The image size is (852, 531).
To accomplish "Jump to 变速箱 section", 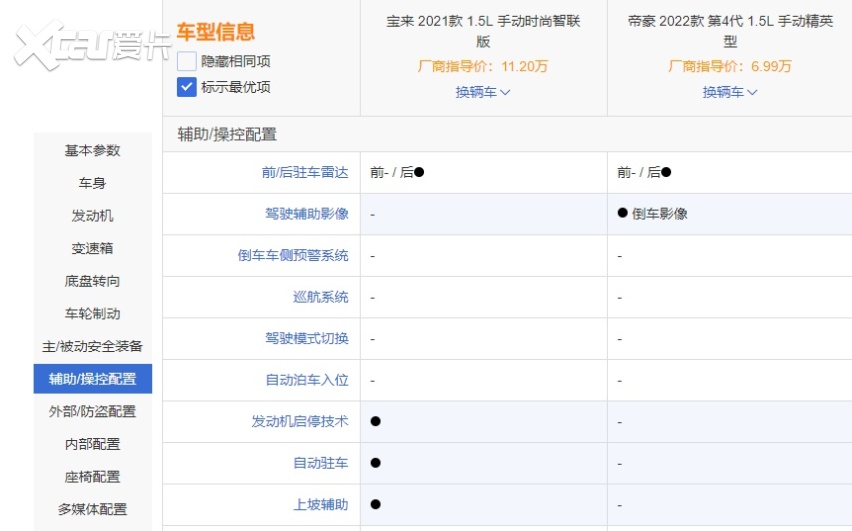I will click(x=92, y=248).
